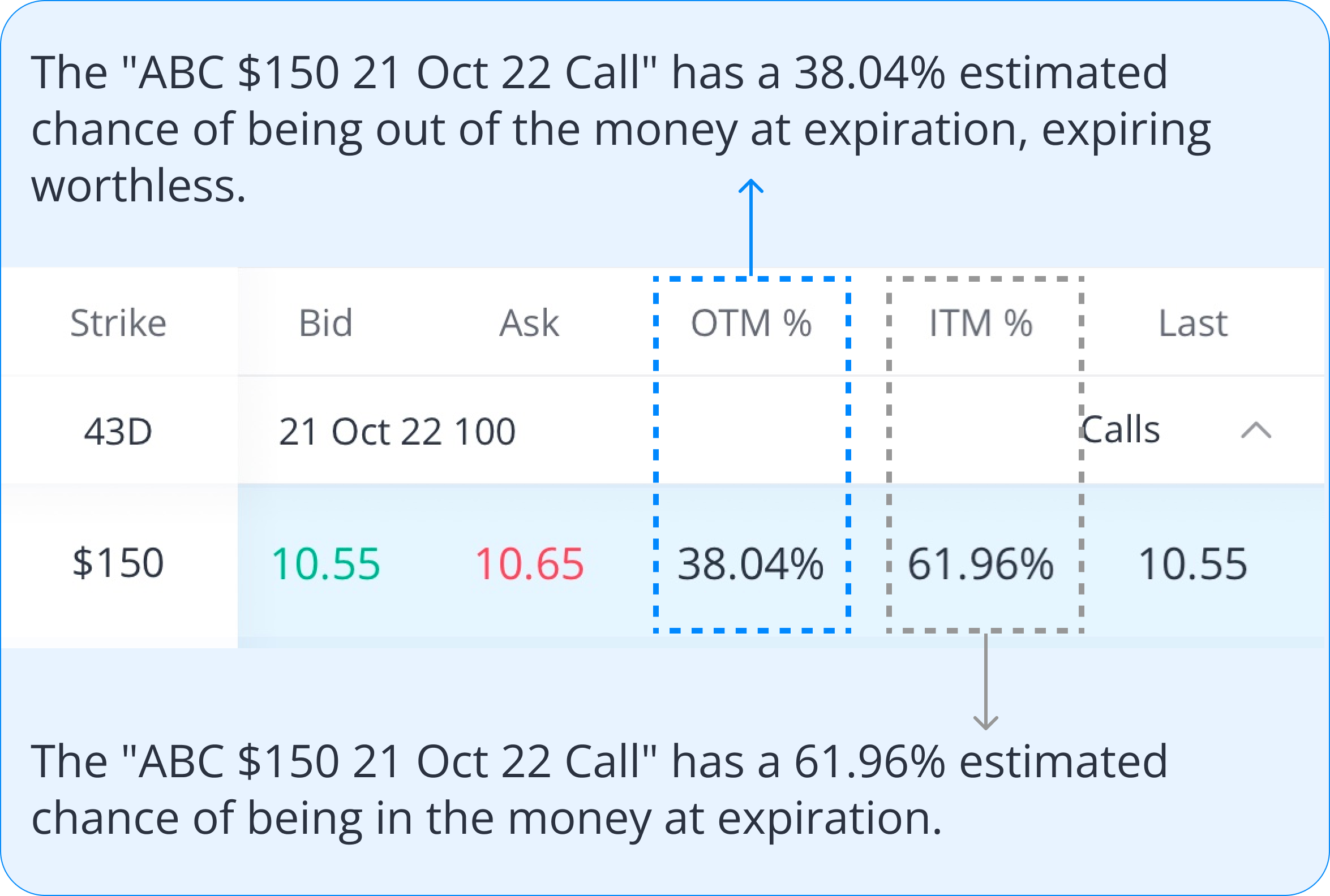Select the OTM % column header

(751, 323)
